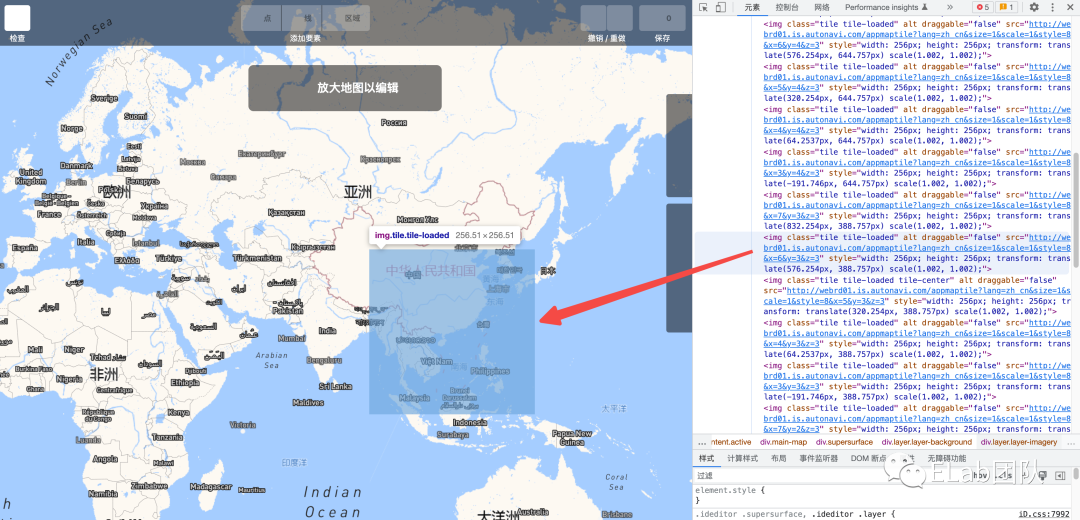Viewport: 1080px width, 520px height.
Task: Open DevTools settings gear
Action: 1033,7
